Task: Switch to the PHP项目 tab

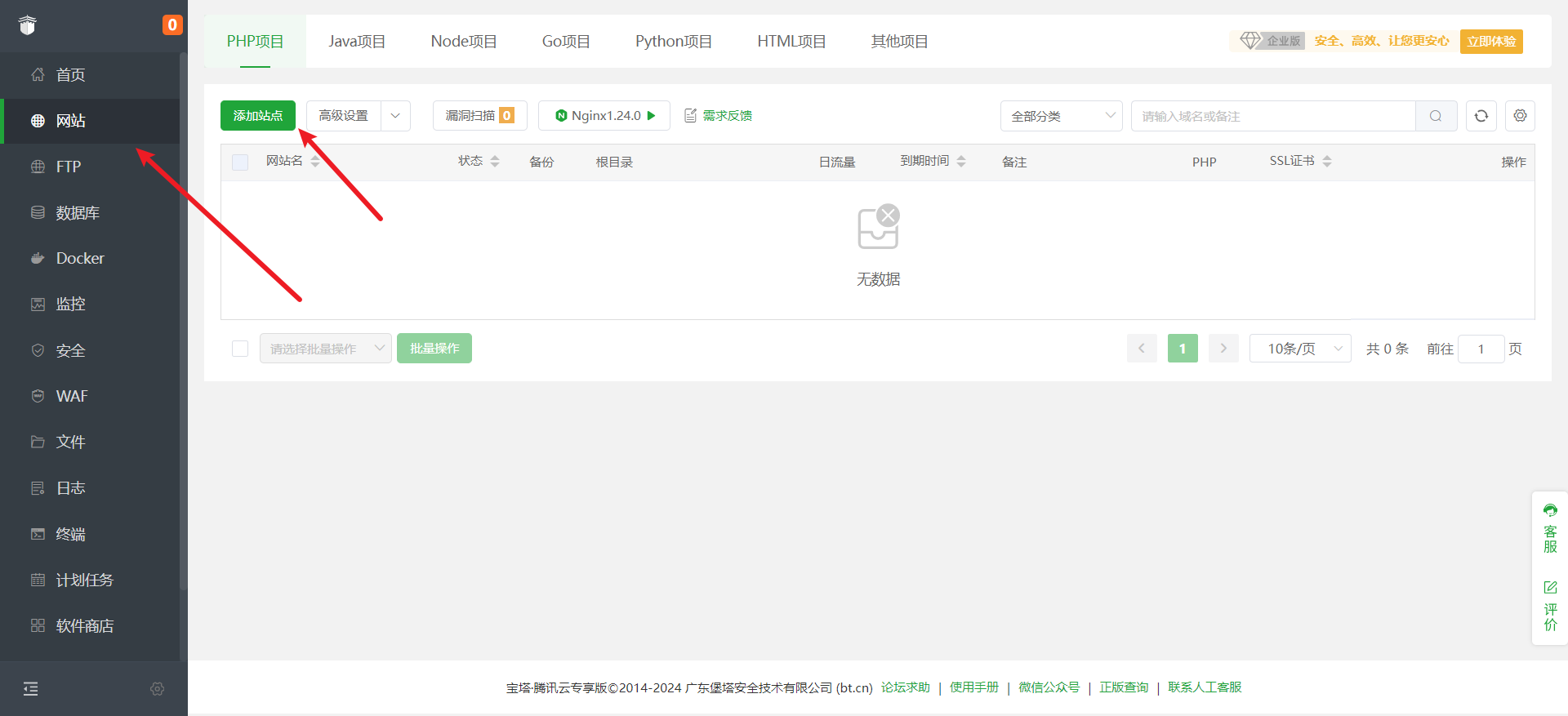Action: 255,42
